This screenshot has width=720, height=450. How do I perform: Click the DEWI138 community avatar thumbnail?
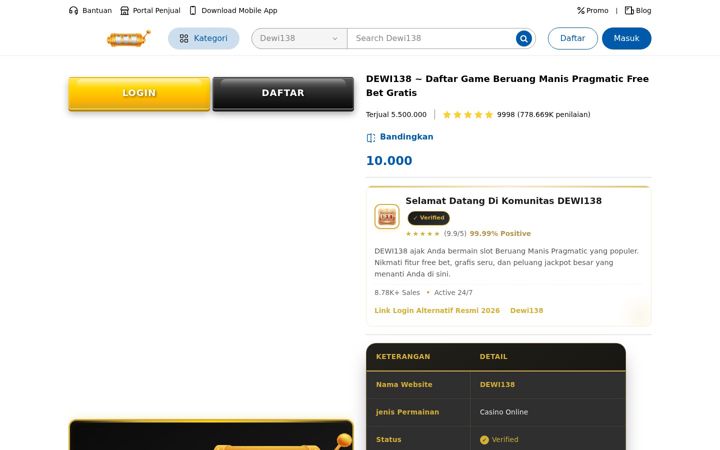point(387,216)
